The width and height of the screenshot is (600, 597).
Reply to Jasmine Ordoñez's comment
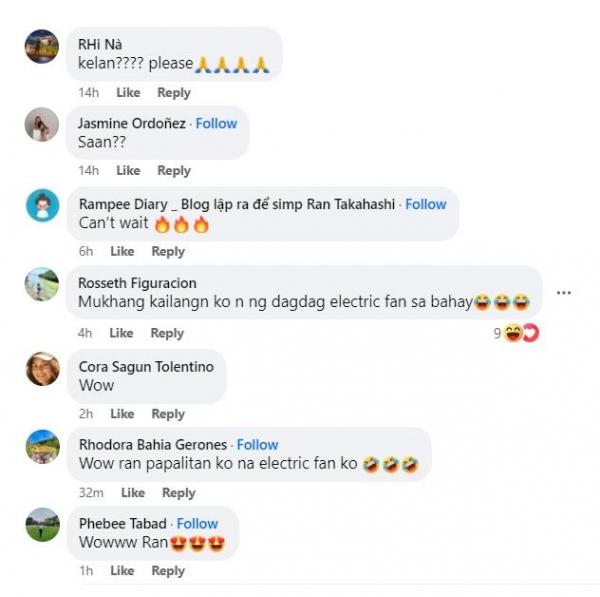pyautogui.click(x=174, y=171)
